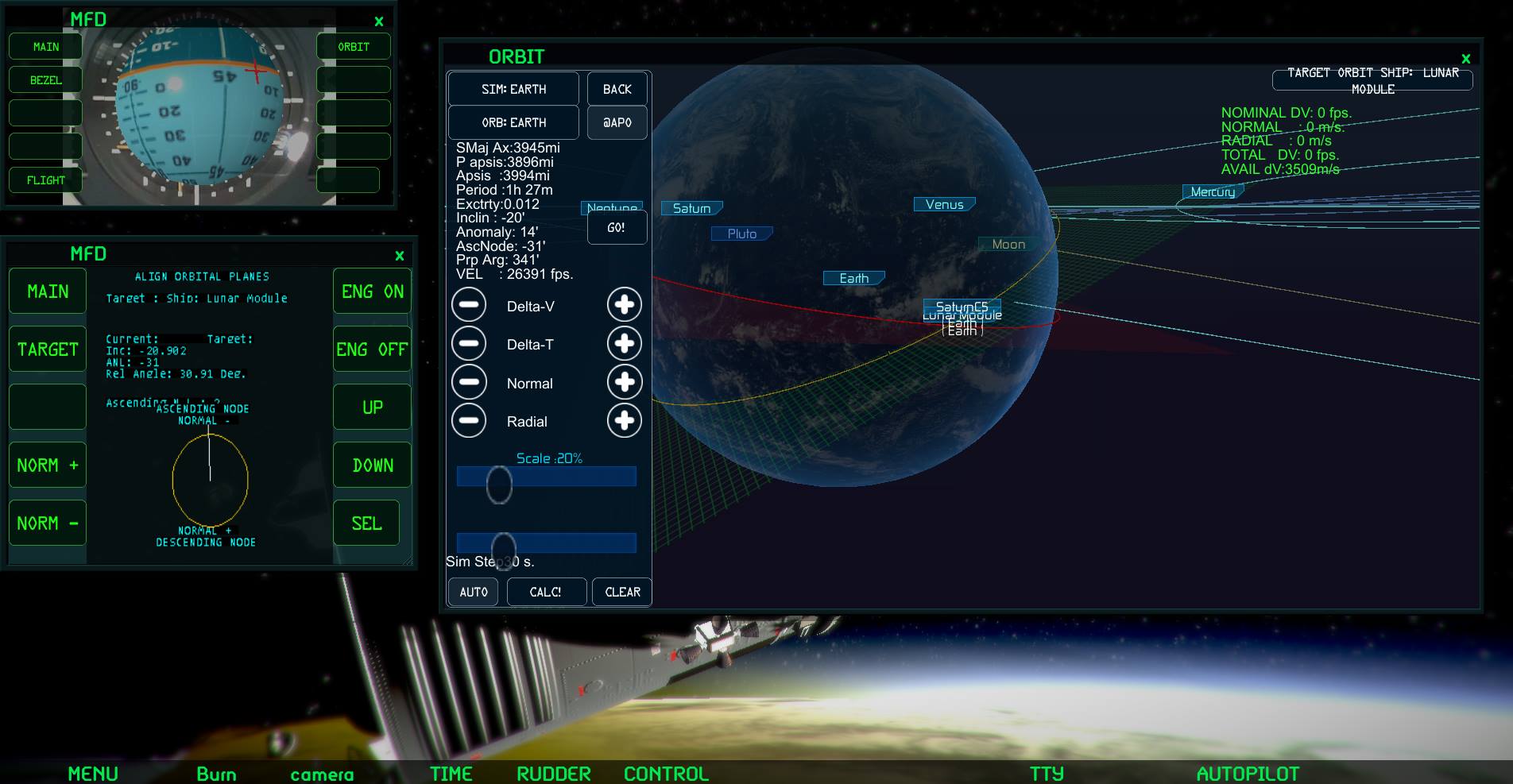This screenshot has width=1513, height=784.
Task: Increase Delta-T with the plus icon
Action: point(625,343)
